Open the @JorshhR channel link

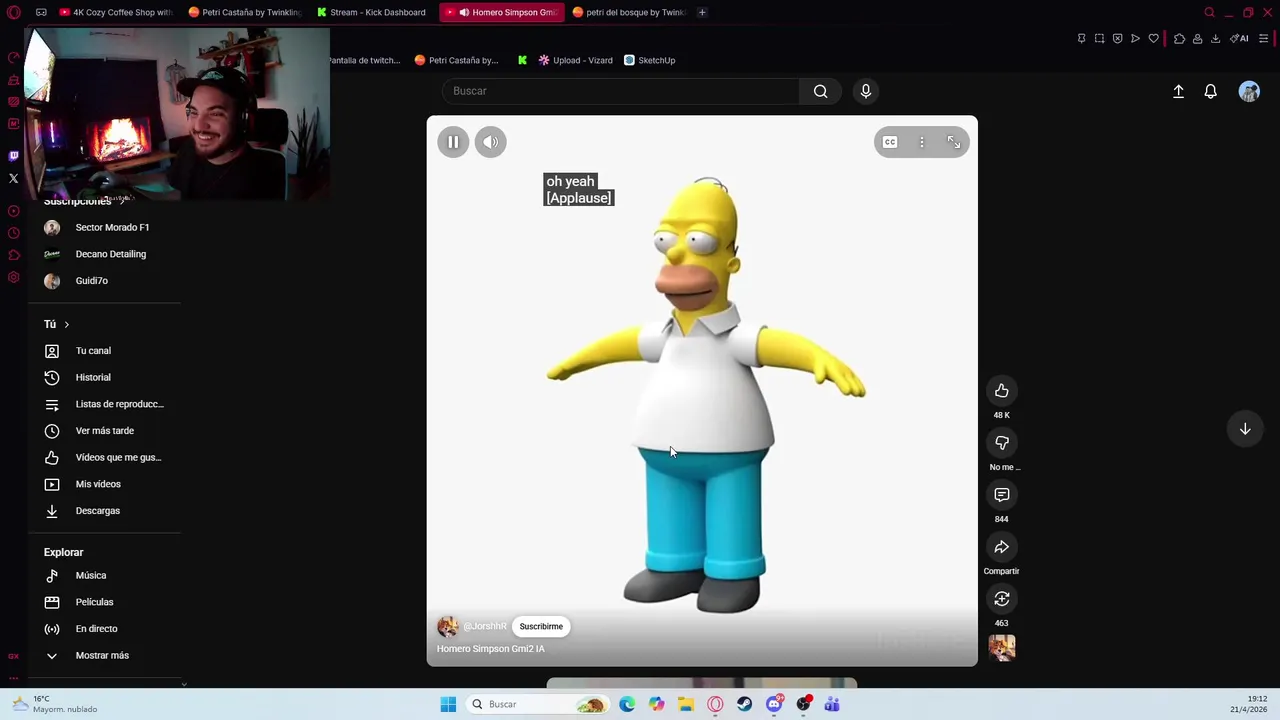[485, 626]
